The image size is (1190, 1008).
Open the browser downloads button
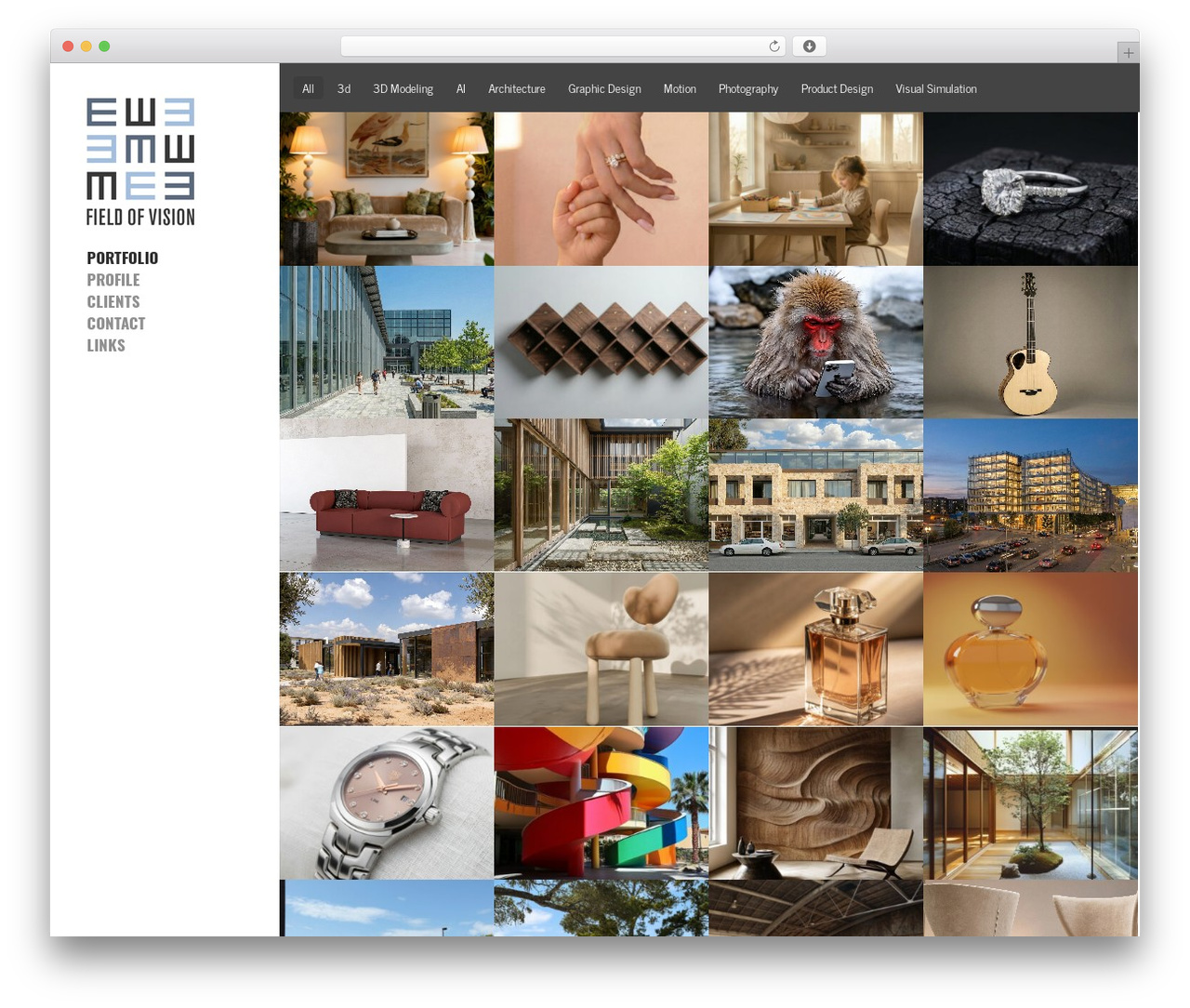tap(809, 46)
